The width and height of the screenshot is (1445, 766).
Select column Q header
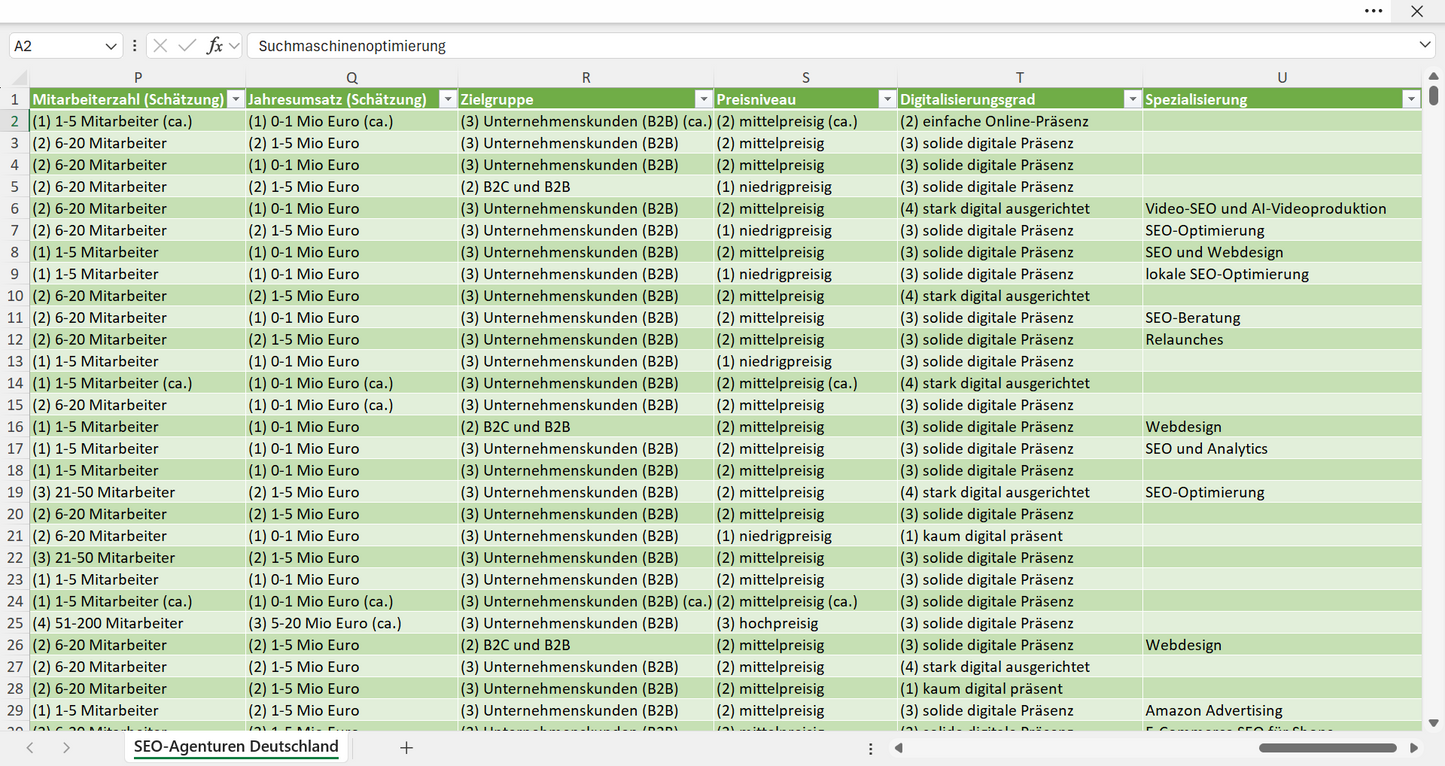tap(352, 77)
